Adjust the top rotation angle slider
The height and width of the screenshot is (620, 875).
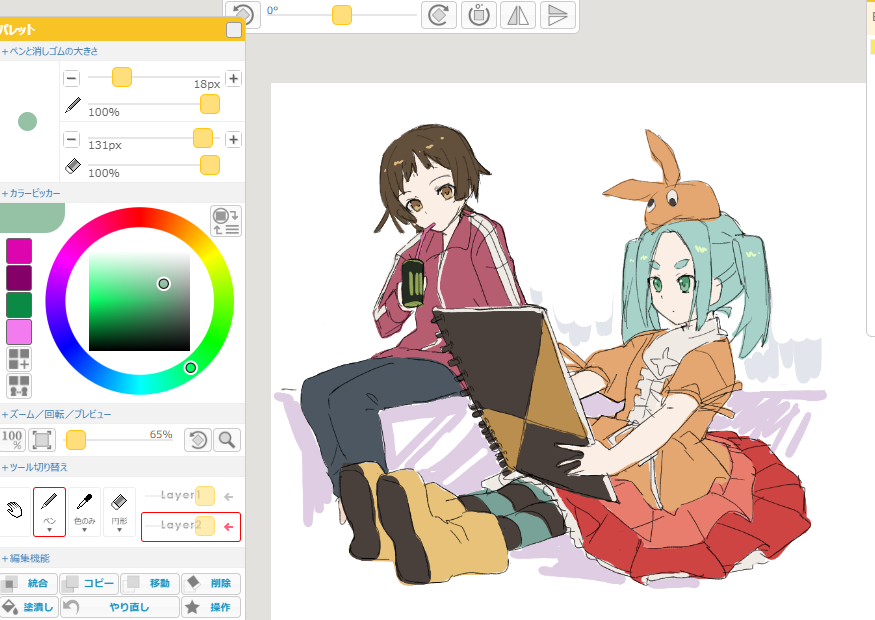click(342, 15)
